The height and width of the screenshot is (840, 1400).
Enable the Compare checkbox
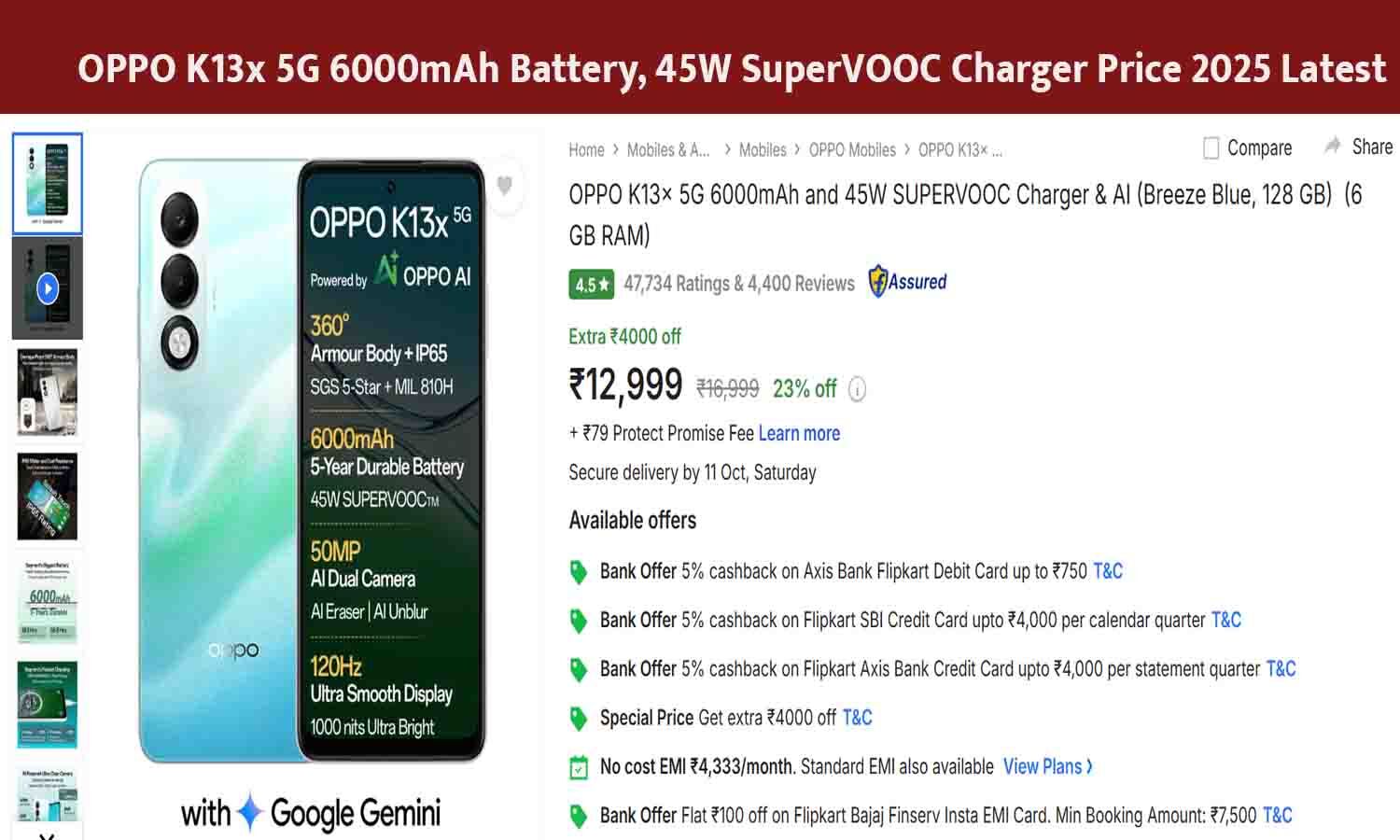[1211, 147]
